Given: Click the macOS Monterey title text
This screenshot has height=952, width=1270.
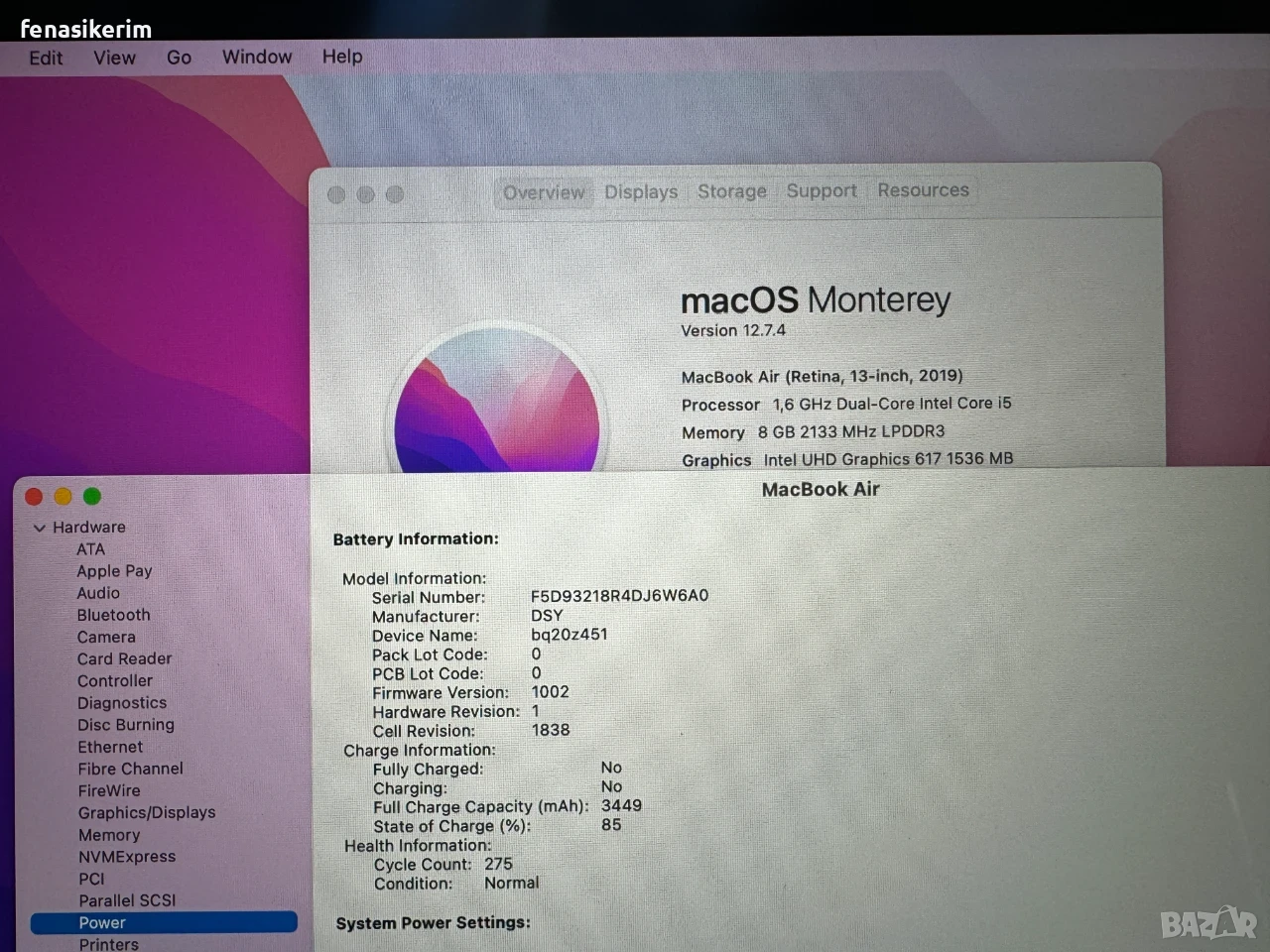Looking at the screenshot, I should point(816,299).
